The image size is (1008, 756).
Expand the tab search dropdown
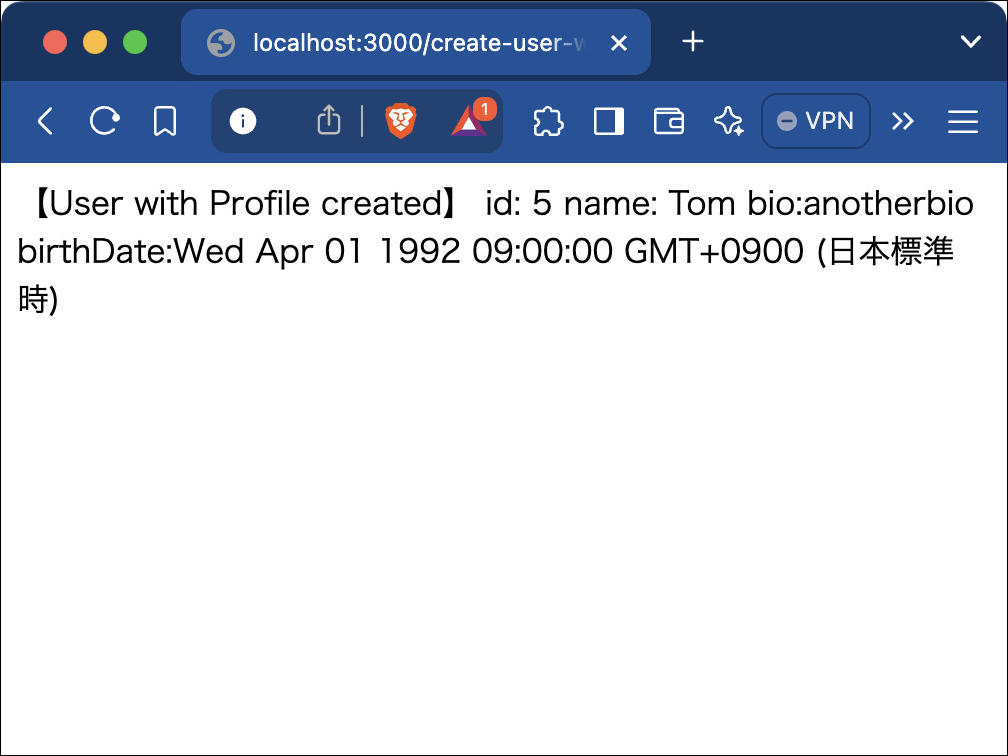[970, 42]
